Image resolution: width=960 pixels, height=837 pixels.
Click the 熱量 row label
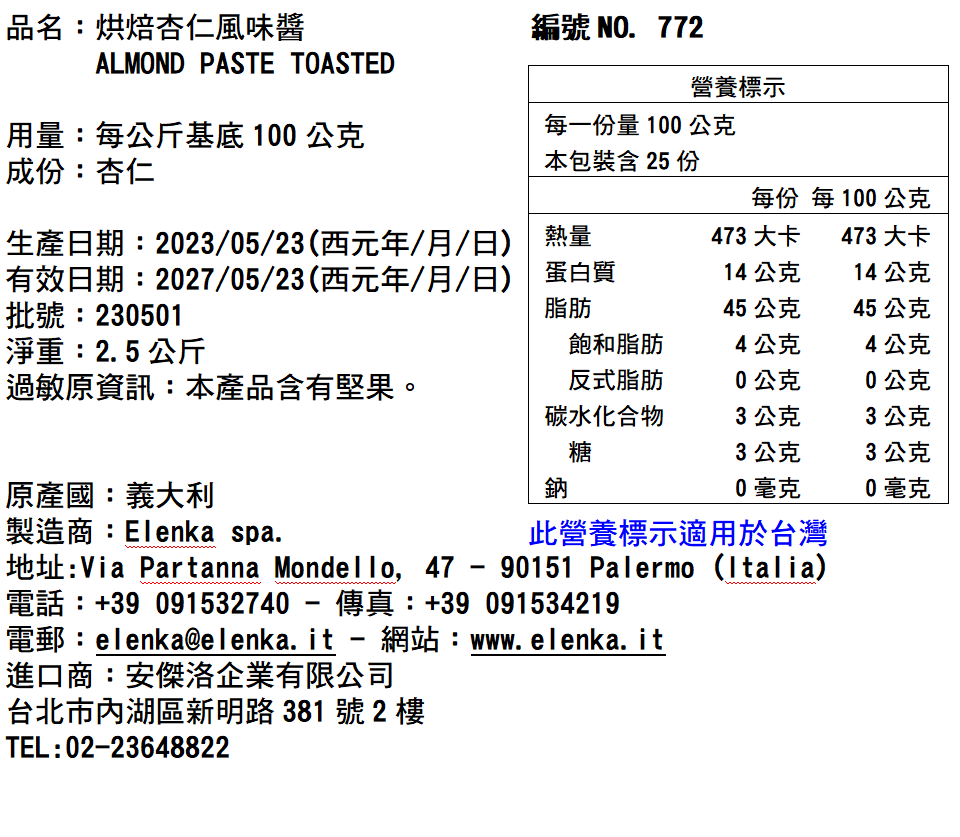(568, 236)
